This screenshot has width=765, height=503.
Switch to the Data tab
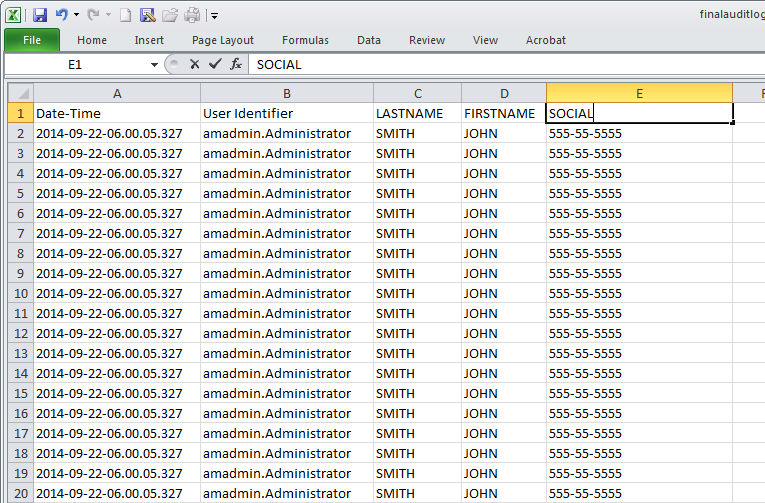tap(369, 40)
